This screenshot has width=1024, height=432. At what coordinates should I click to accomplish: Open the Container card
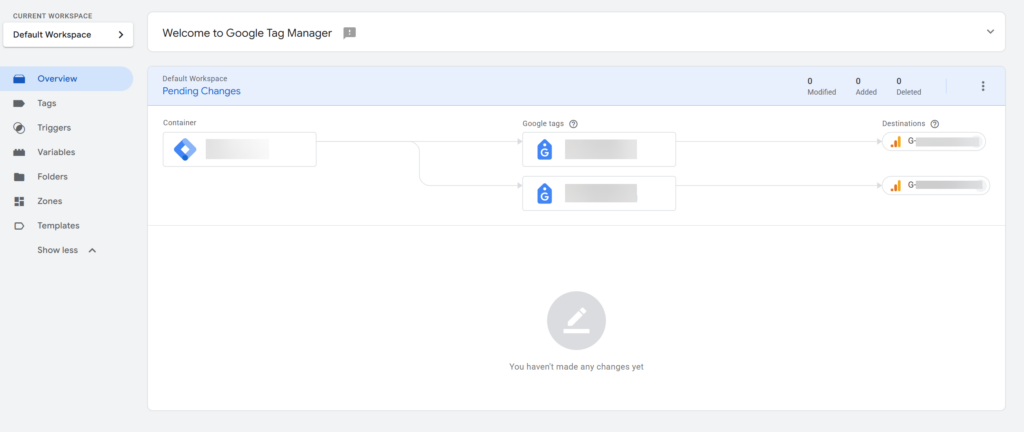(x=239, y=149)
